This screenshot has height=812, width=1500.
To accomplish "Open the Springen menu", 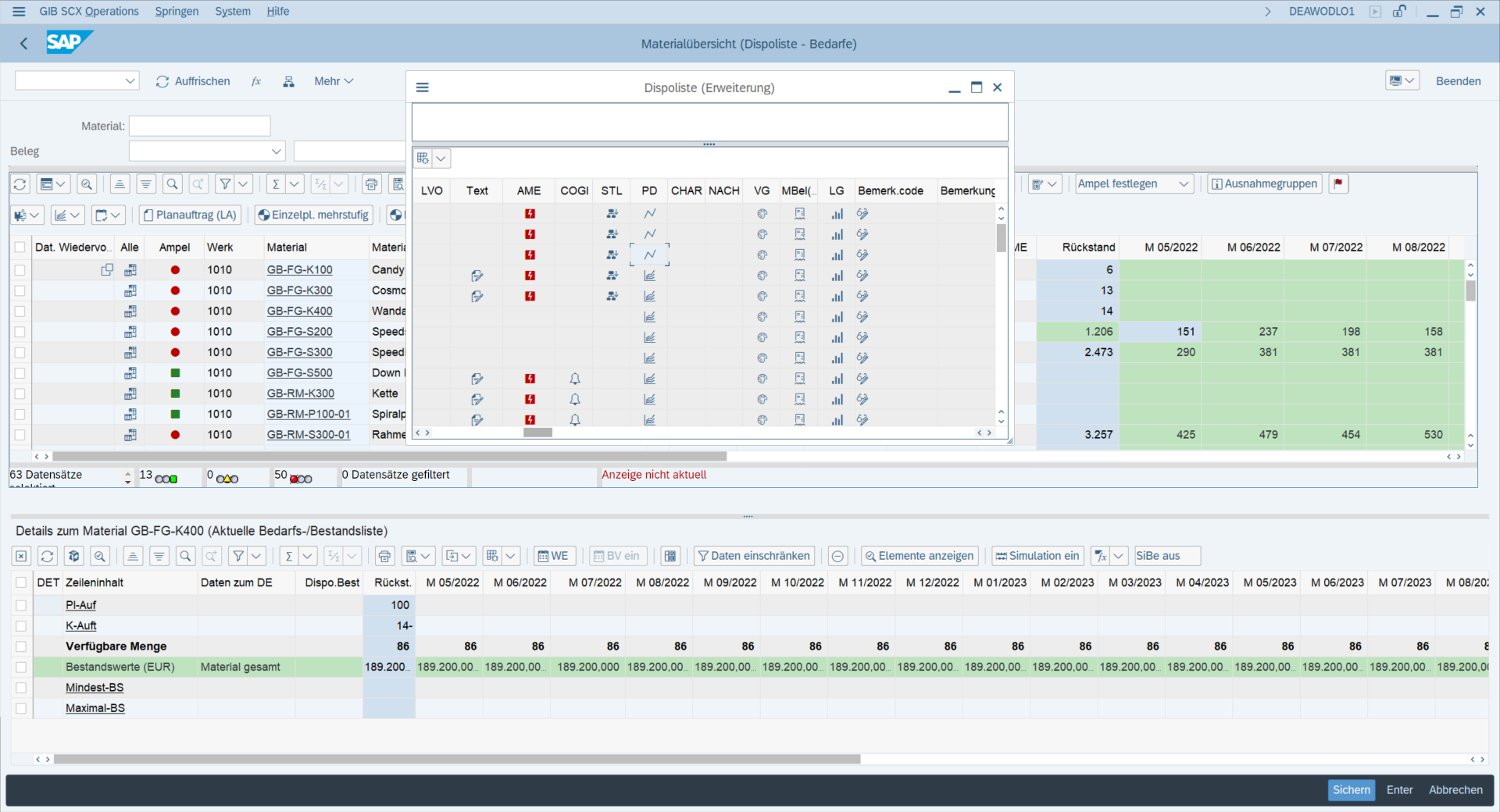I will coord(177,11).
